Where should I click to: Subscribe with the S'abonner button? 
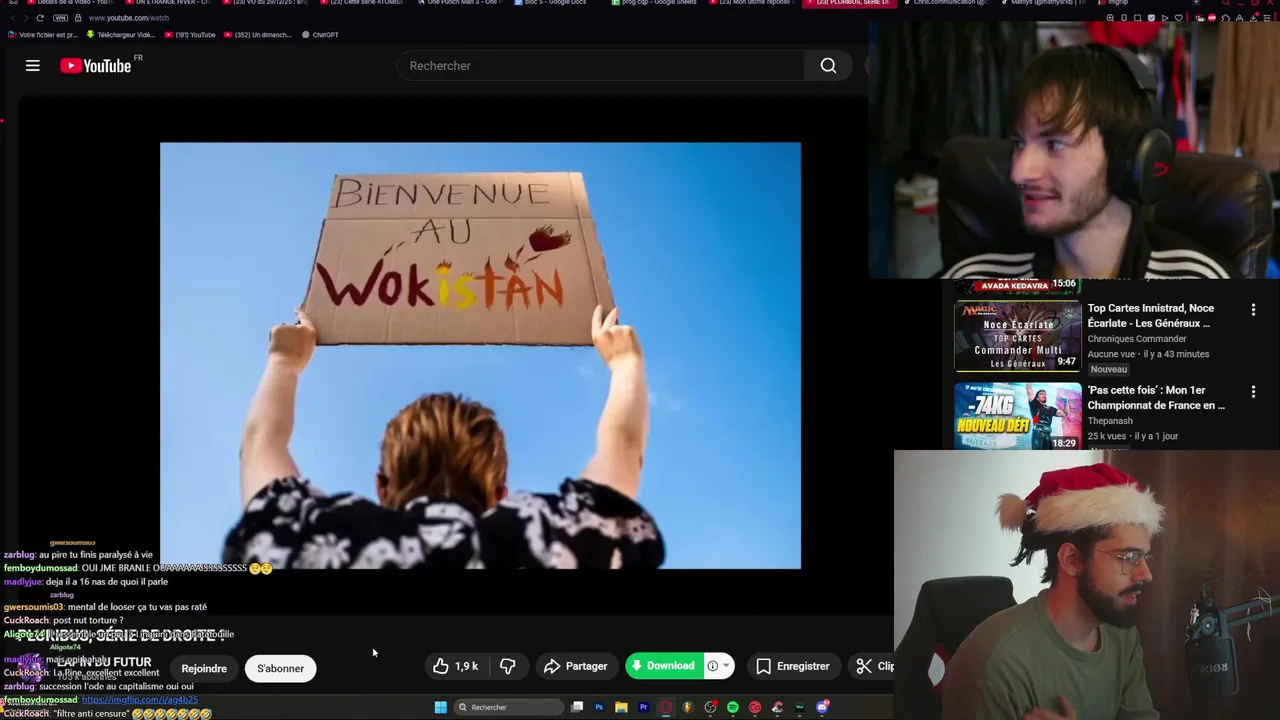pos(280,668)
